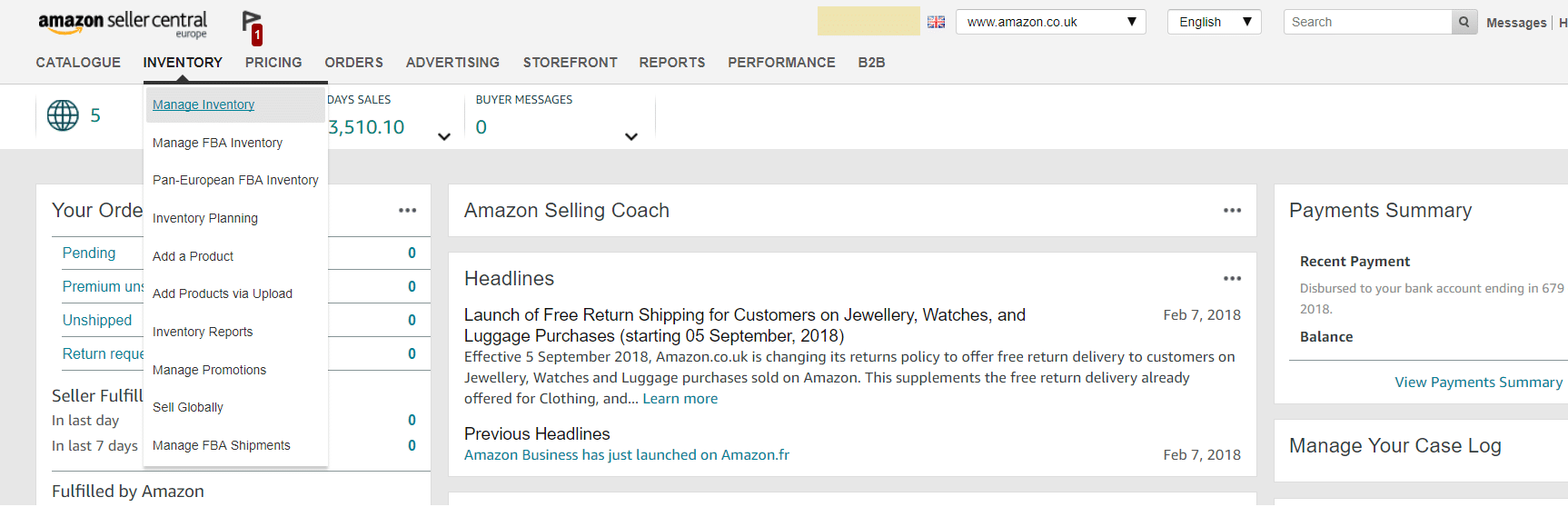This screenshot has width=1568, height=507.
Task: Open the English language dropdown
Action: tap(1214, 22)
